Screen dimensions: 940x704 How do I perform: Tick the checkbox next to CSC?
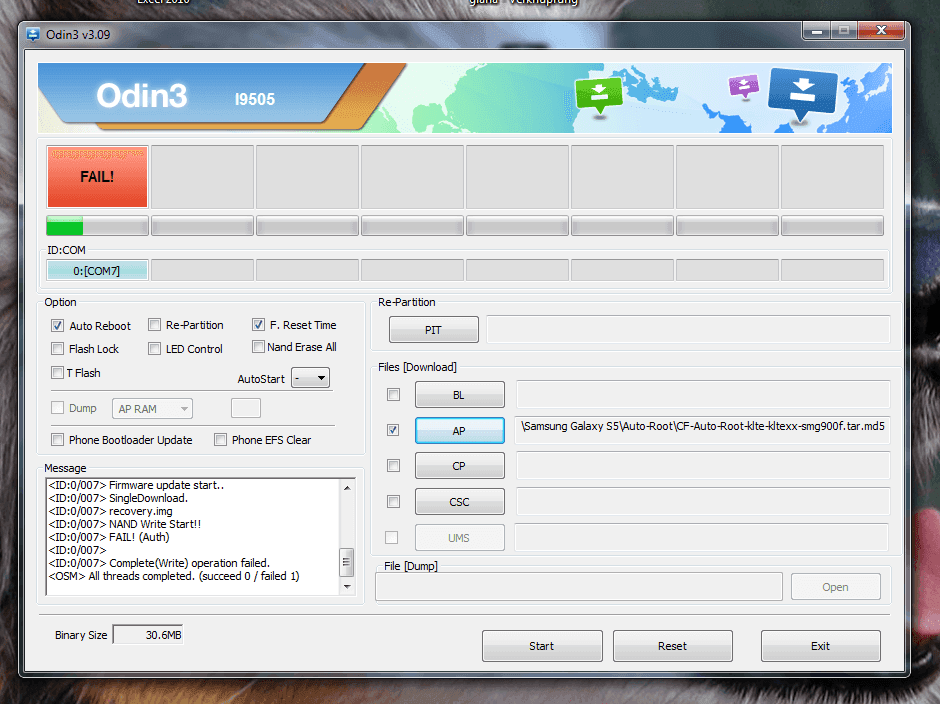click(x=393, y=502)
